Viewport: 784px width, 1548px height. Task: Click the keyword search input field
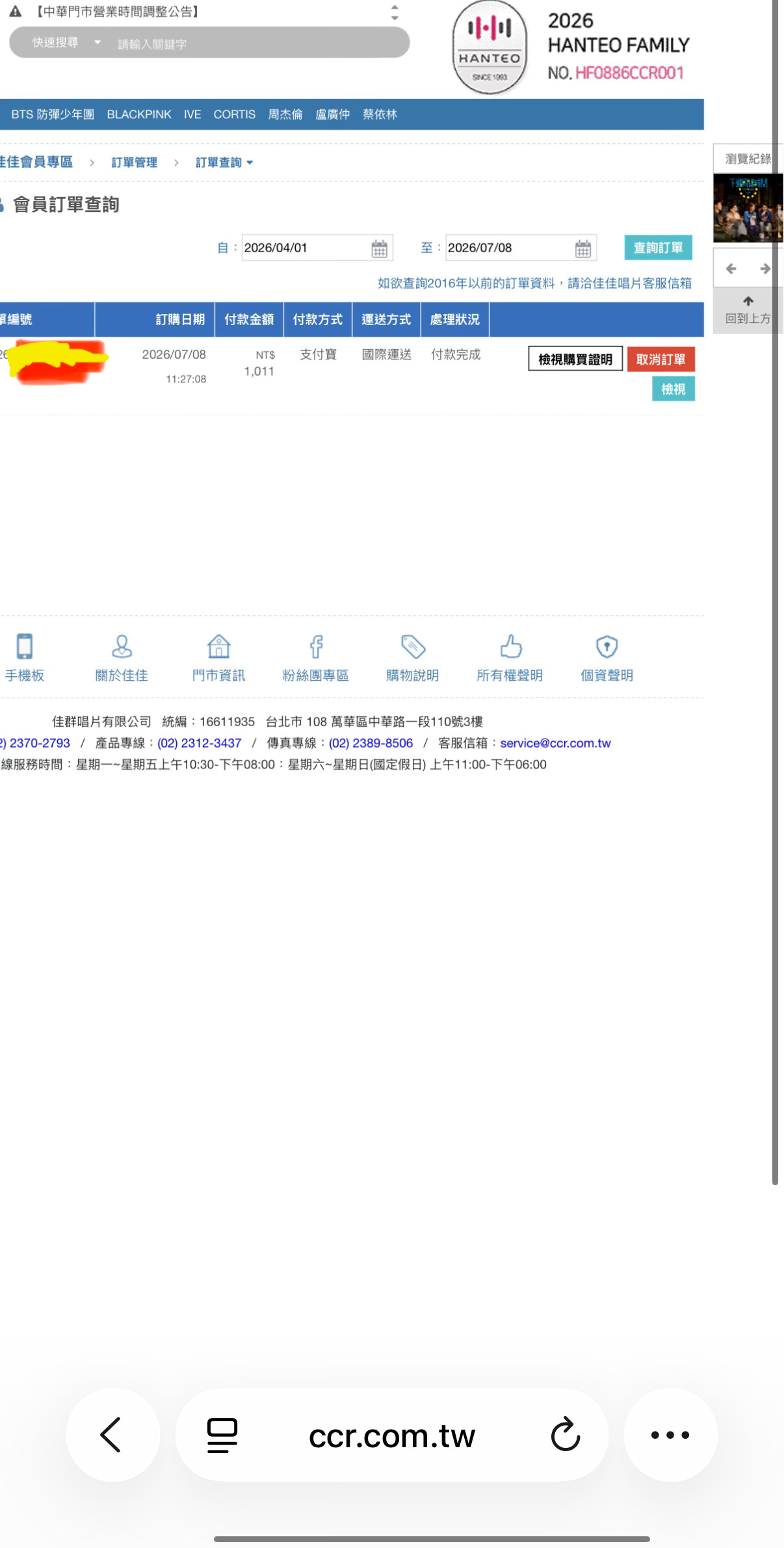[x=257, y=44]
